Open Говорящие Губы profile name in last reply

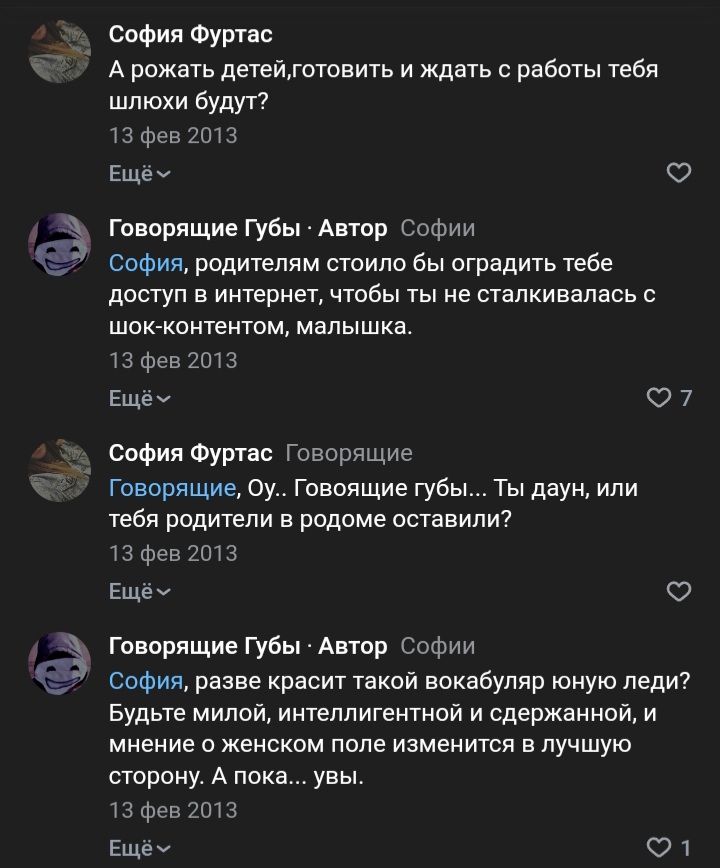[204, 646]
